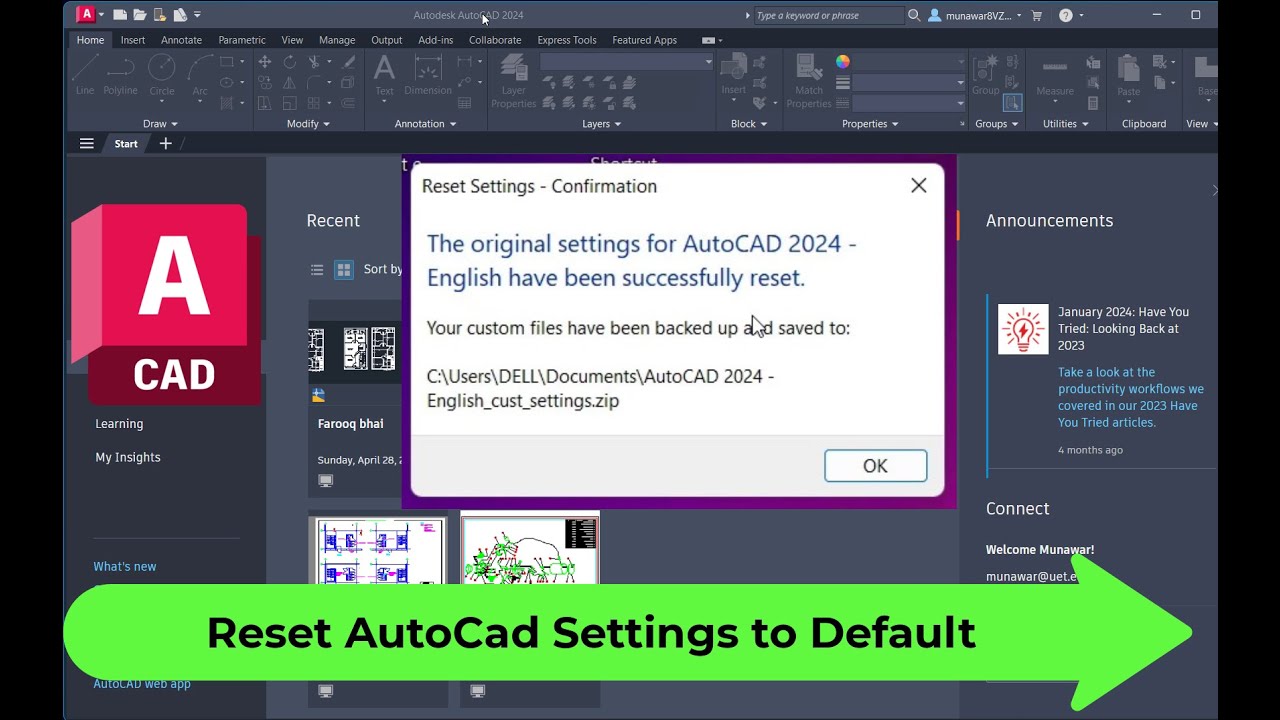This screenshot has height=720, width=1280.
Task: Switch Recent files to grid view
Action: click(x=344, y=269)
